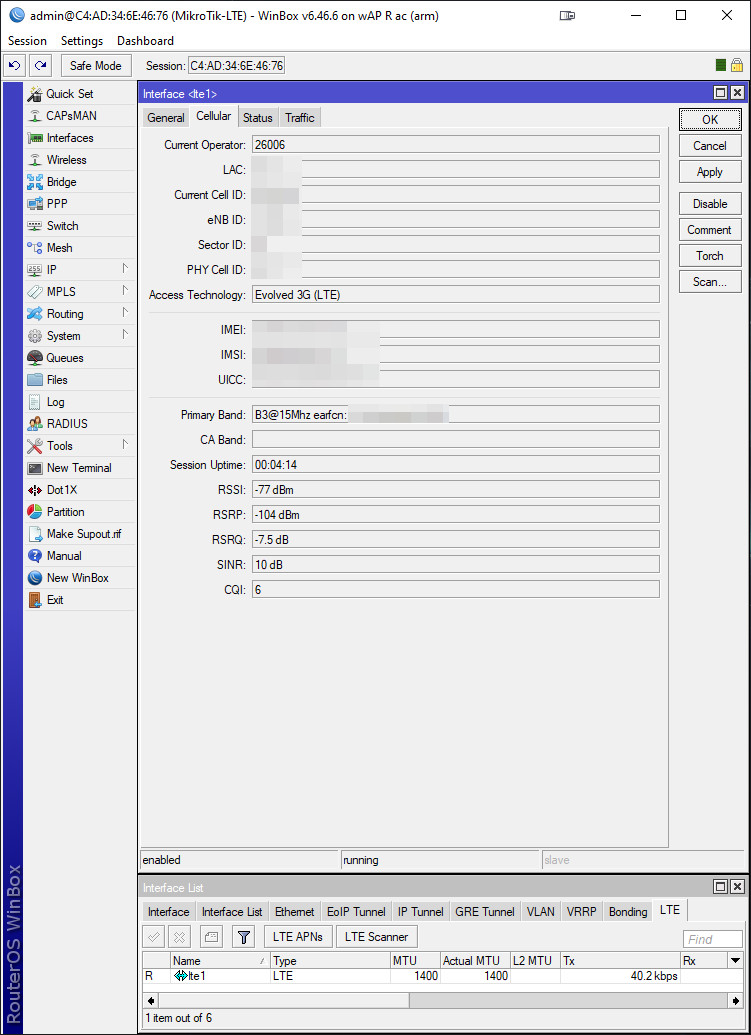
Task: Open the Files menu icon
Action: click(x=34, y=380)
